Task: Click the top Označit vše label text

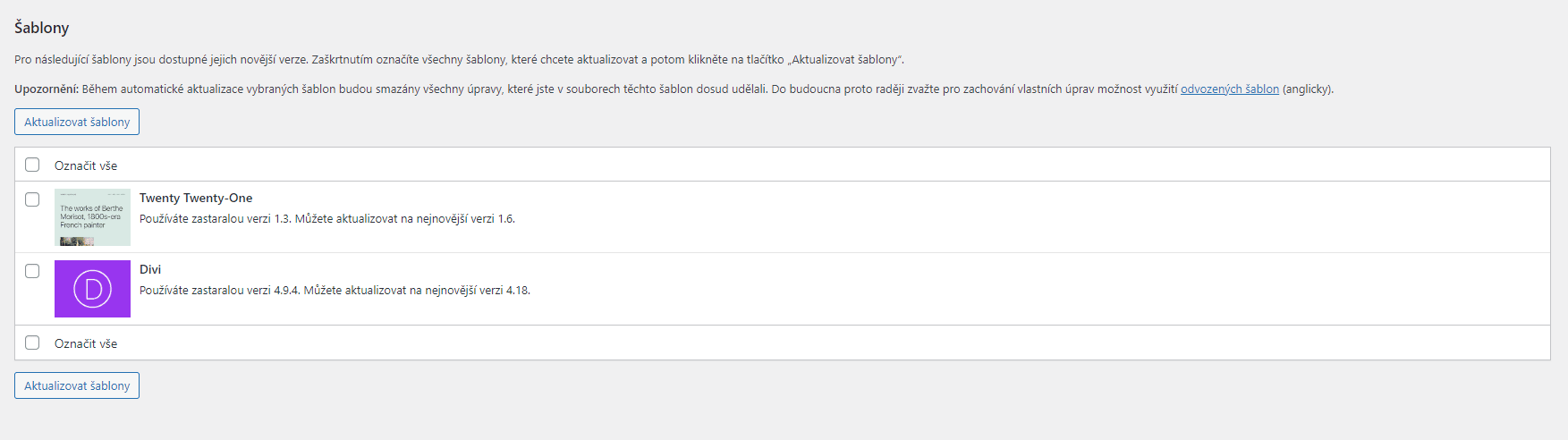Action: point(86,165)
